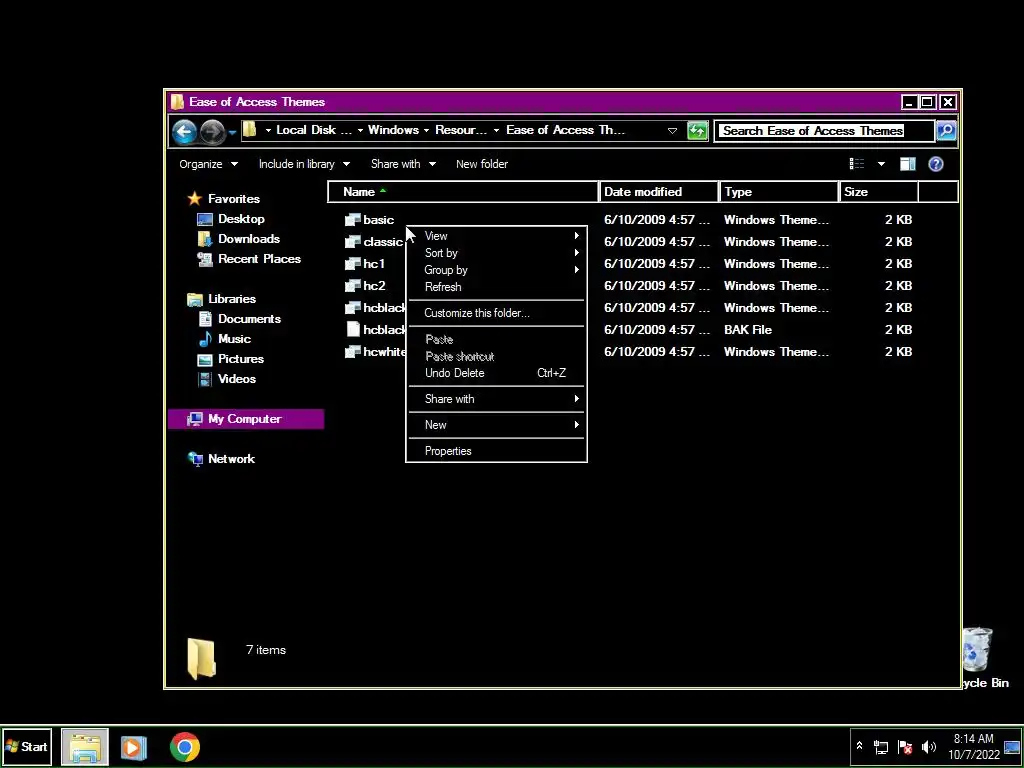Open previous locations dropdown in address bar
This screenshot has width=1024, height=768.
(672, 131)
